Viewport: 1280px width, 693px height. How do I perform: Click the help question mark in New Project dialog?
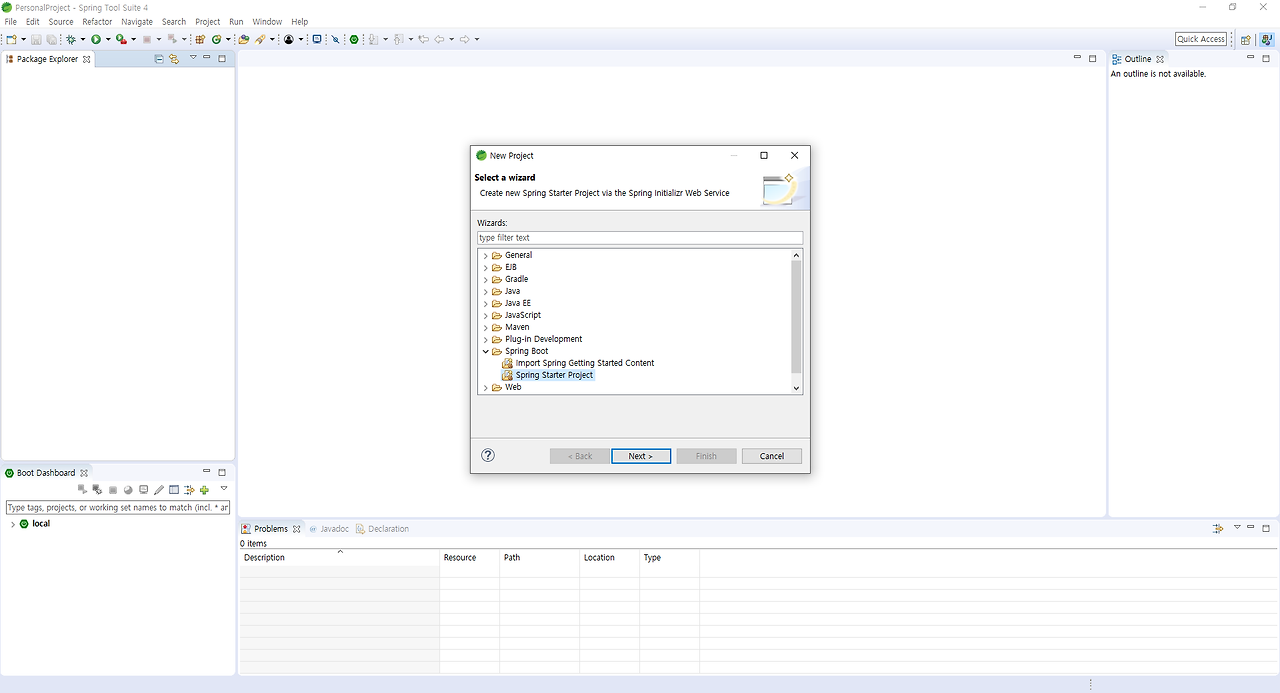[488, 455]
